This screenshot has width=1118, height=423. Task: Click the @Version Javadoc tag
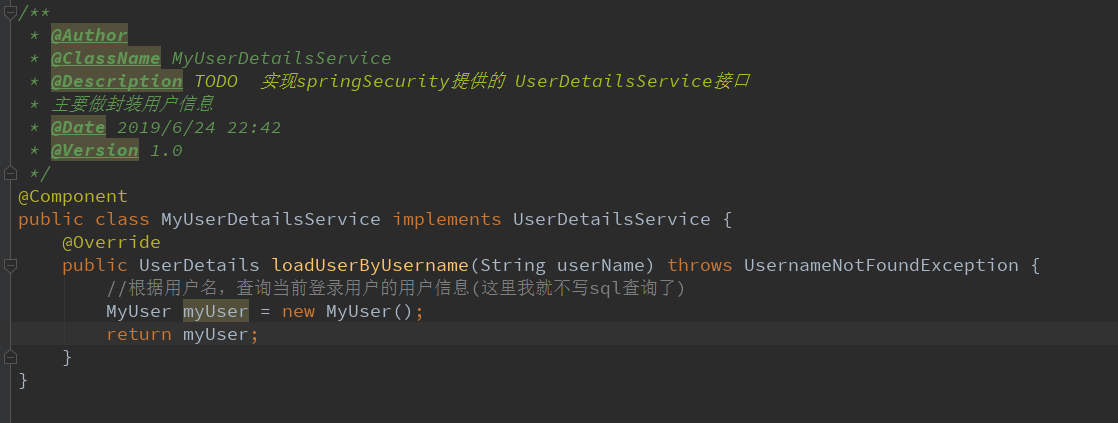(x=94, y=150)
